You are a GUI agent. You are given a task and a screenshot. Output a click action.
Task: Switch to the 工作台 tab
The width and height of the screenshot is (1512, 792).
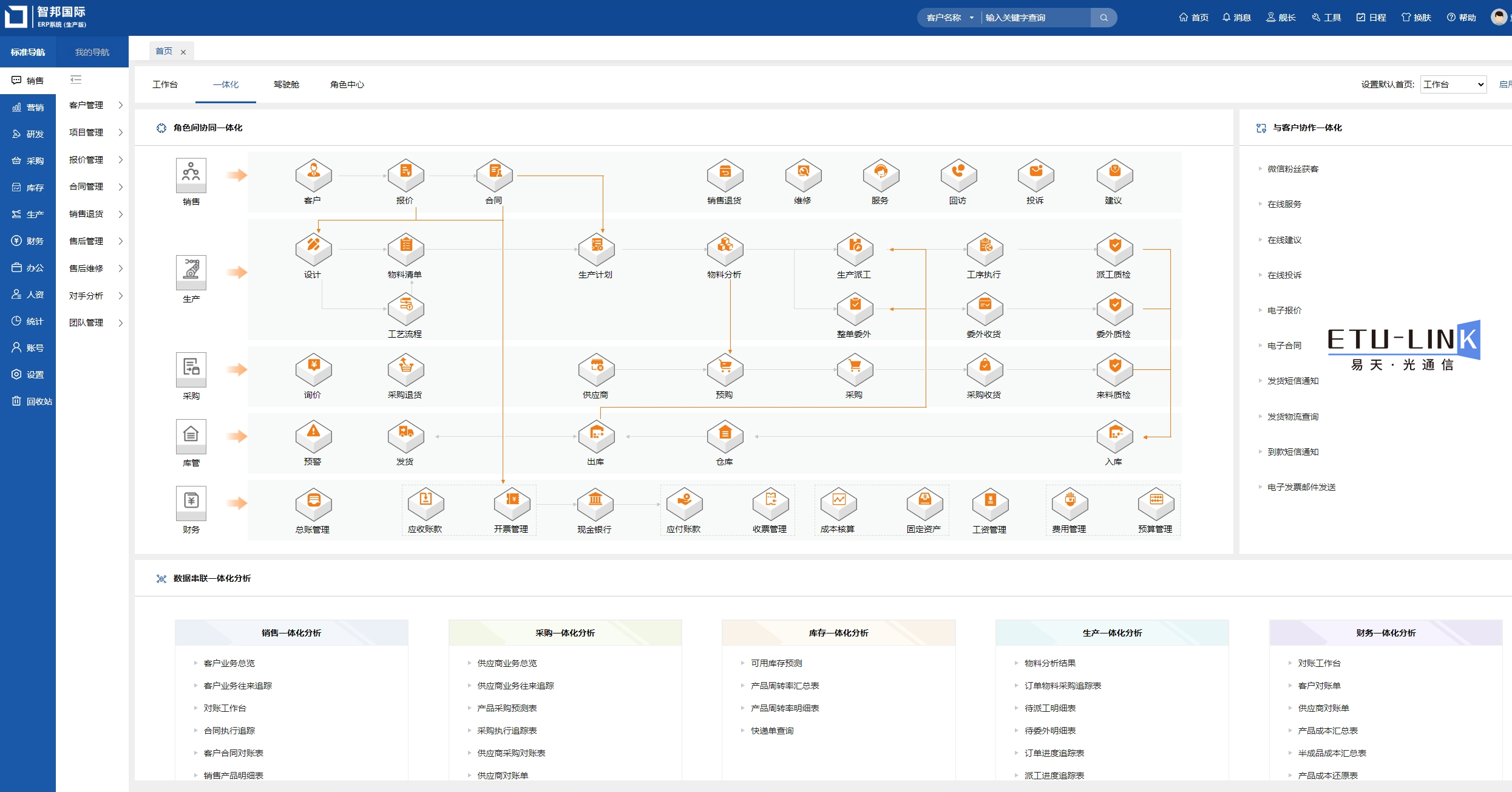(164, 84)
